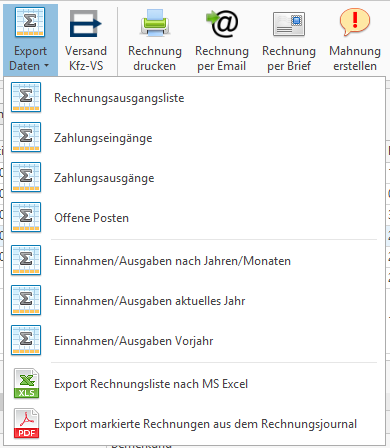The width and height of the screenshot is (390, 448).
Task: Click the Export Daten toolbar button
Action: pos(30,40)
